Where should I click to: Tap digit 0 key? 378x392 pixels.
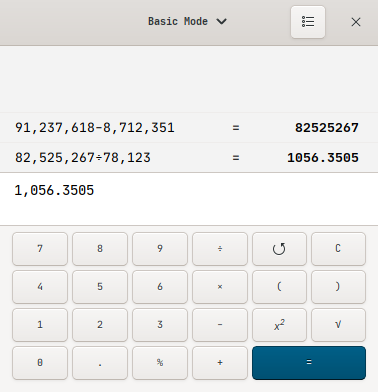[x=40, y=363]
